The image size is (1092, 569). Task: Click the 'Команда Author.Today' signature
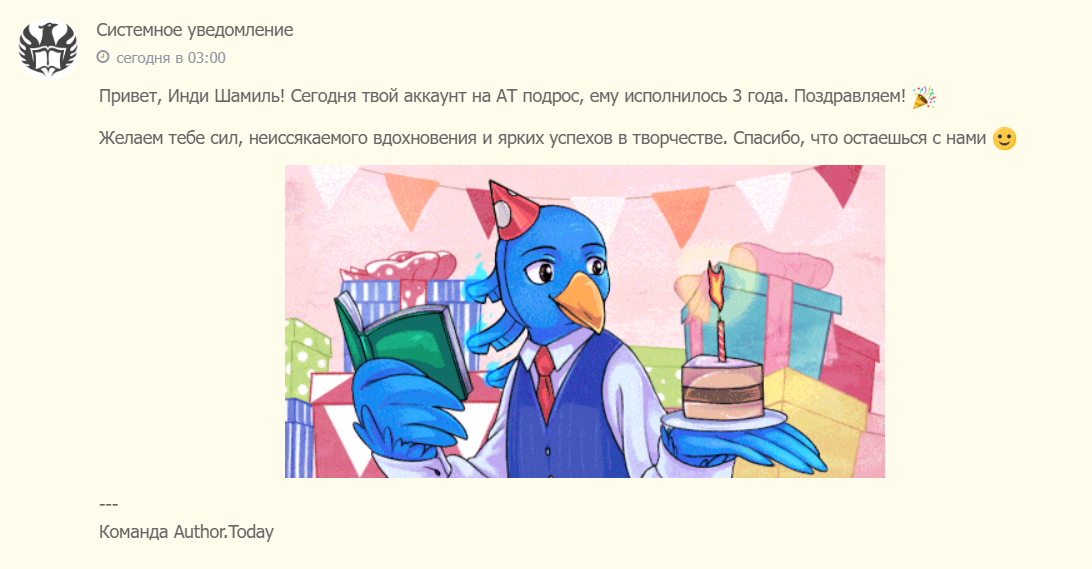186,532
